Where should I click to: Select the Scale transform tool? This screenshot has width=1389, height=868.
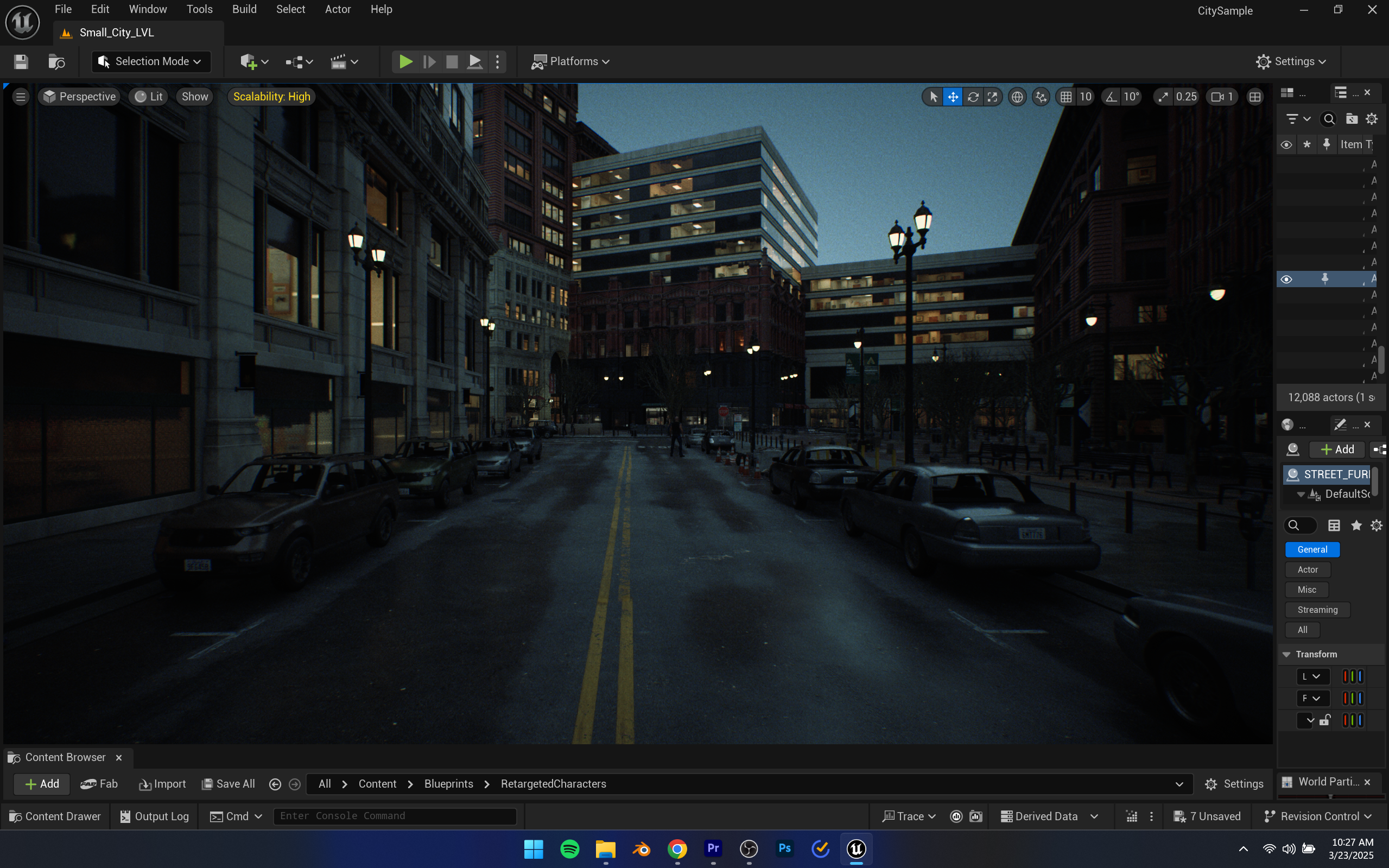[x=992, y=97]
